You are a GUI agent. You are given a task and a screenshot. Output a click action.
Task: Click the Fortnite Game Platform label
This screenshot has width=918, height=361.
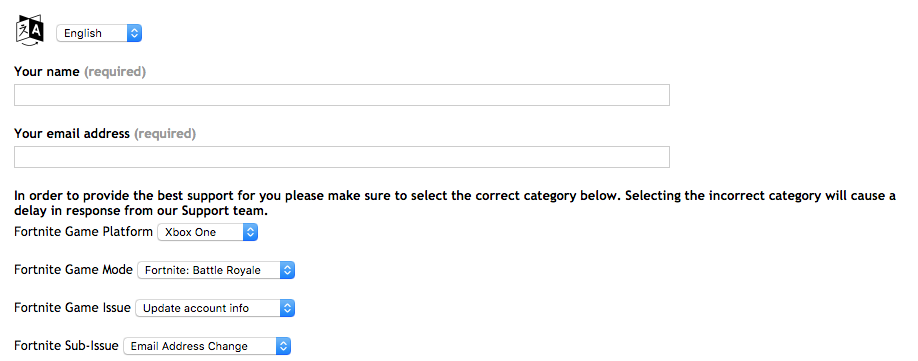pyautogui.click(x=83, y=232)
